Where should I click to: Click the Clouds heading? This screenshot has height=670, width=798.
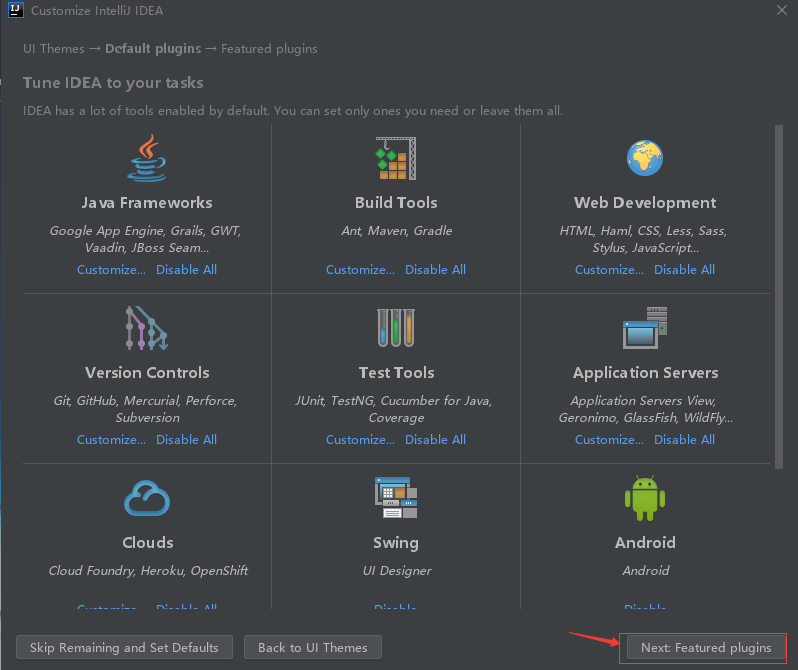(148, 543)
